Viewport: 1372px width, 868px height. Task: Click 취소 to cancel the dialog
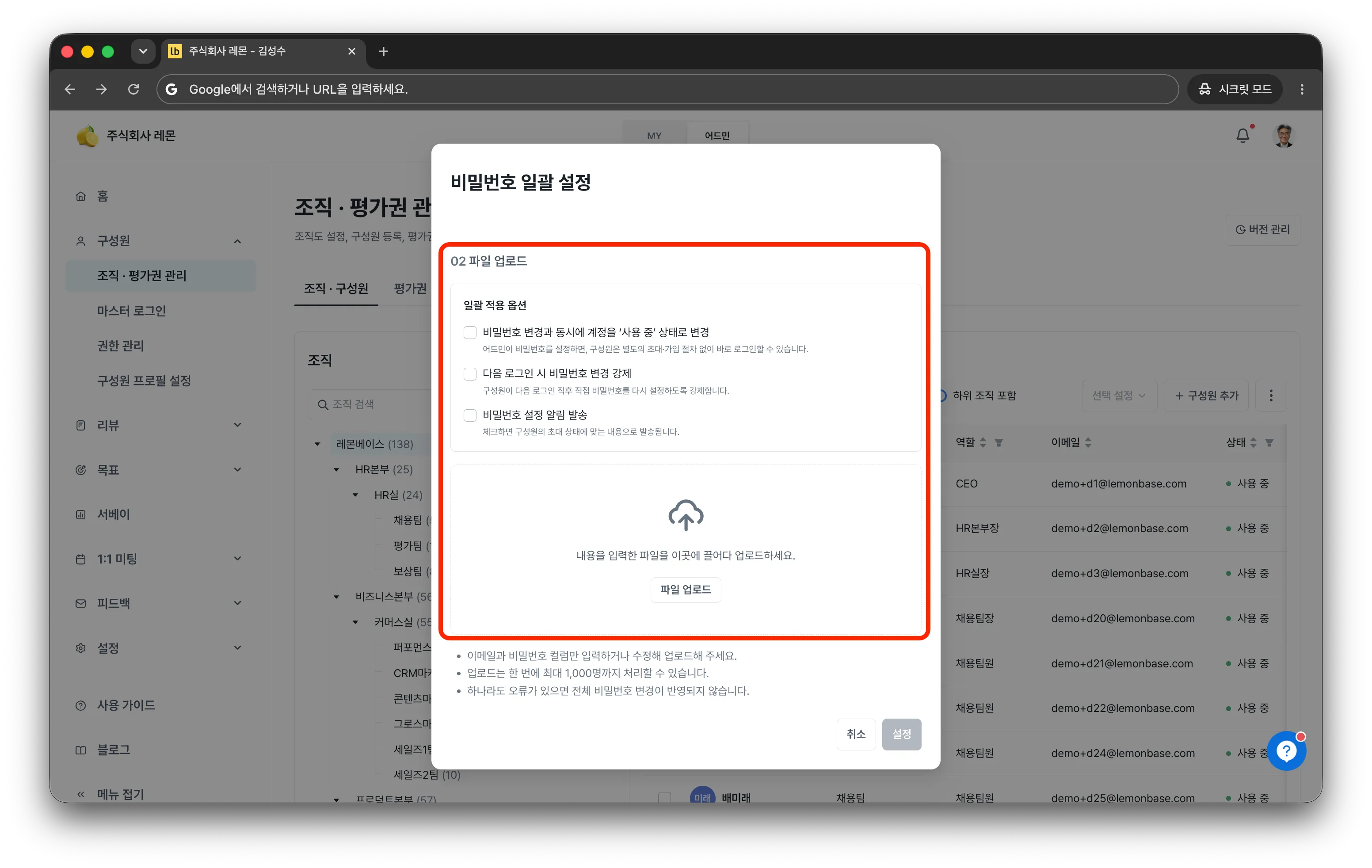[x=856, y=734]
